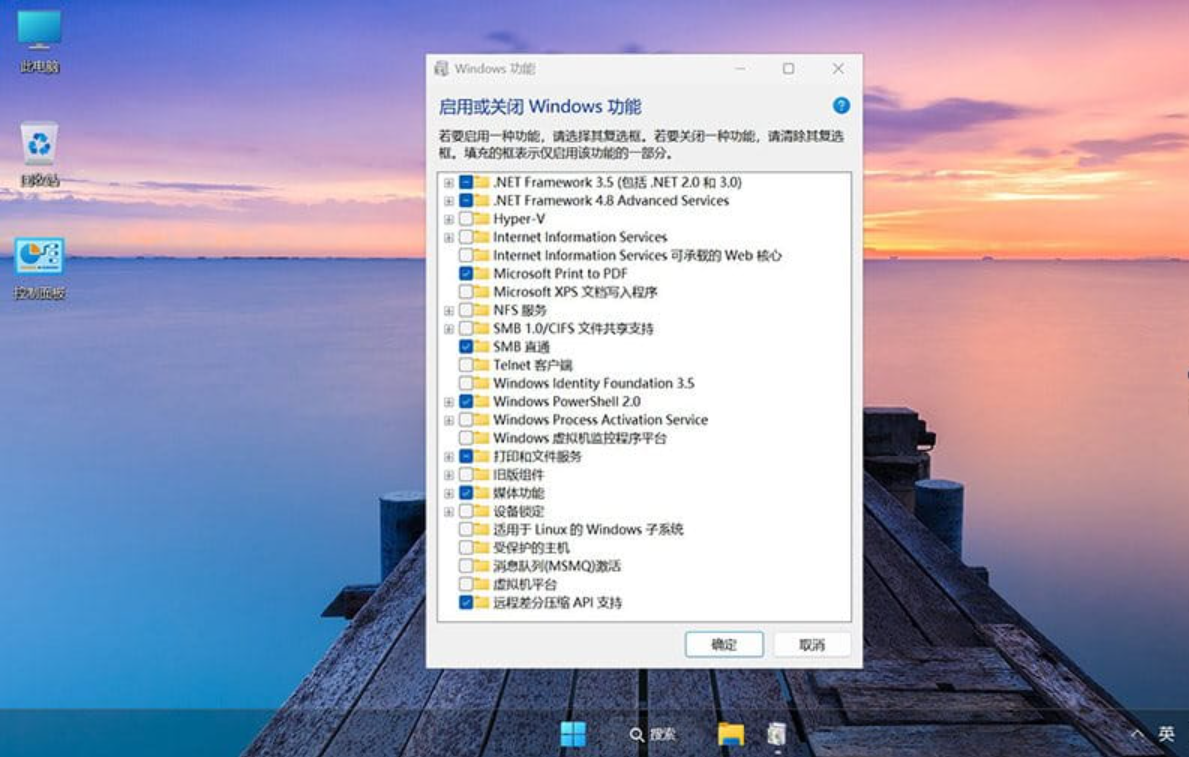Toggle the .NET Framework 3.5 checkbox
Screen dimensions: 1189x757
[466, 182]
